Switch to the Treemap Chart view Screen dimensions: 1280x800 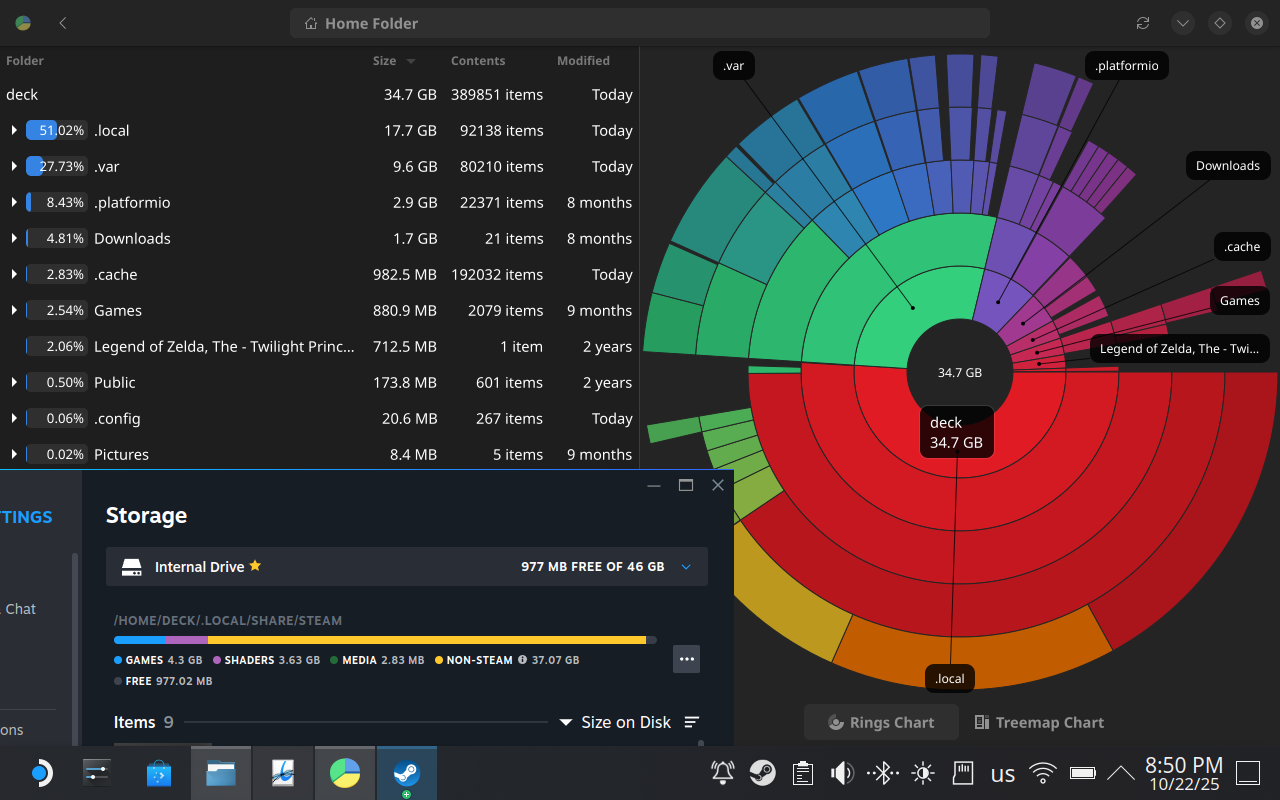tap(1039, 722)
